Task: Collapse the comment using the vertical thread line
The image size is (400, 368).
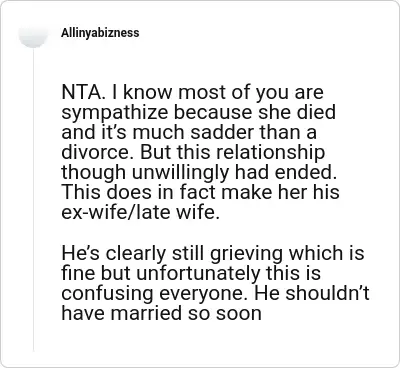Action: click(33, 200)
